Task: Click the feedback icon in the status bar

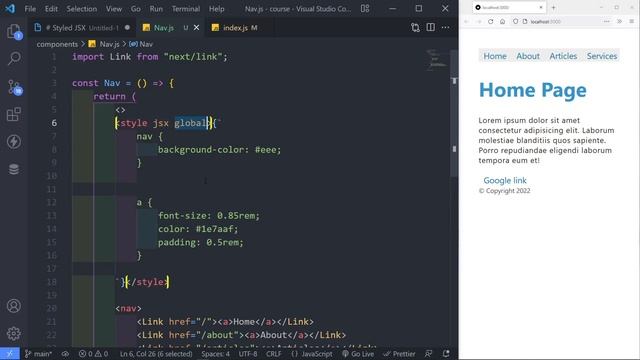Action: pos(429,354)
